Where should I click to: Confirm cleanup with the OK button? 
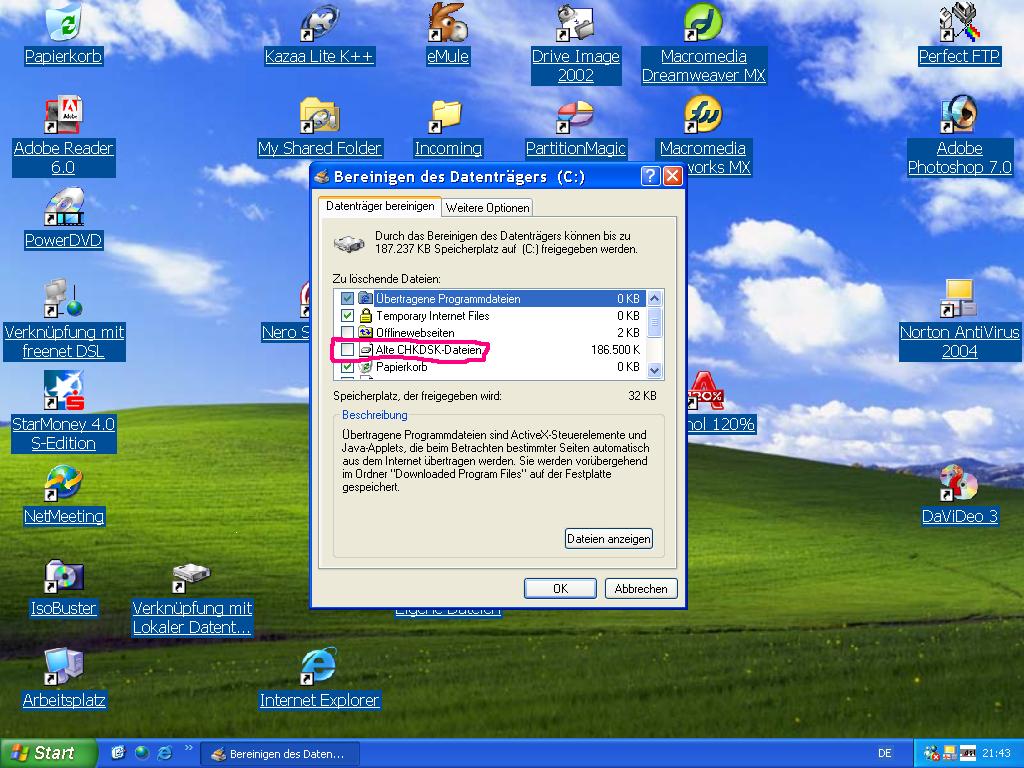(560, 588)
